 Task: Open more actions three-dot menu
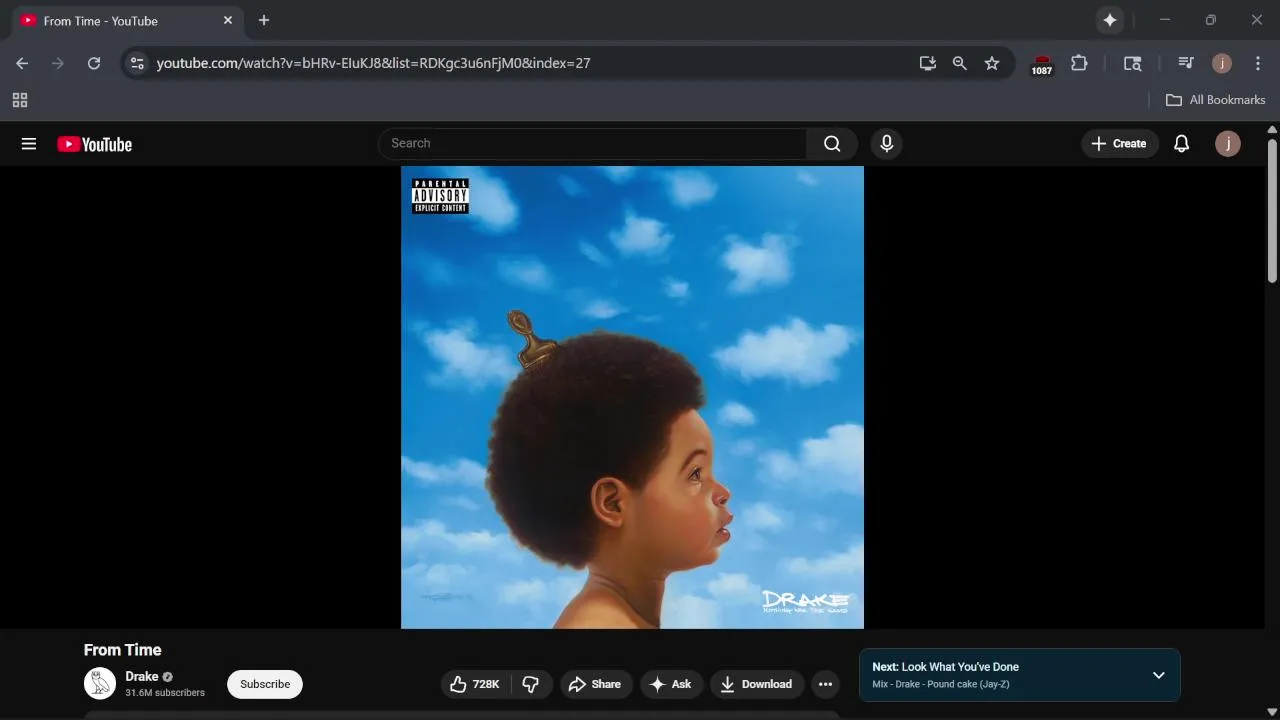(825, 684)
